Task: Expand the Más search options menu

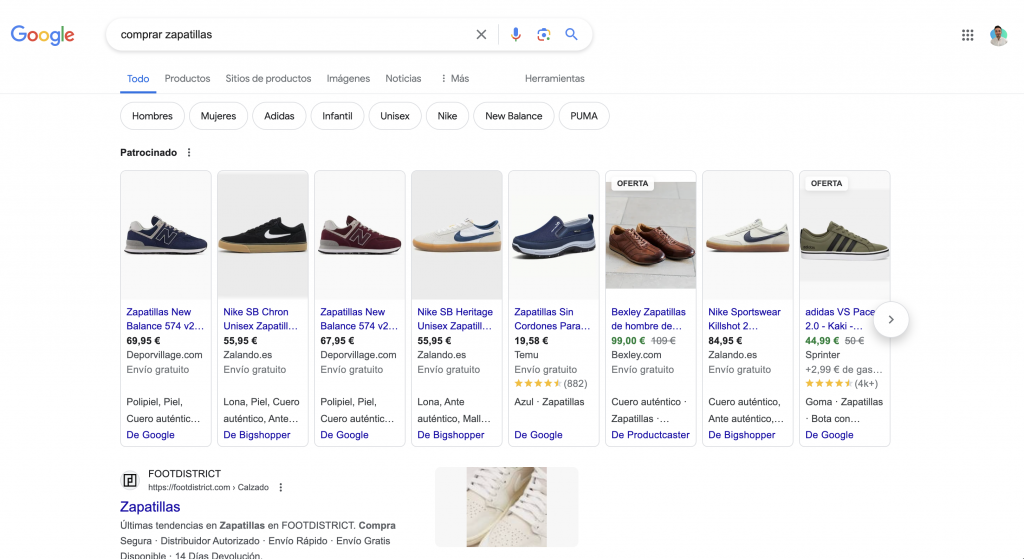Action: (x=454, y=79)
